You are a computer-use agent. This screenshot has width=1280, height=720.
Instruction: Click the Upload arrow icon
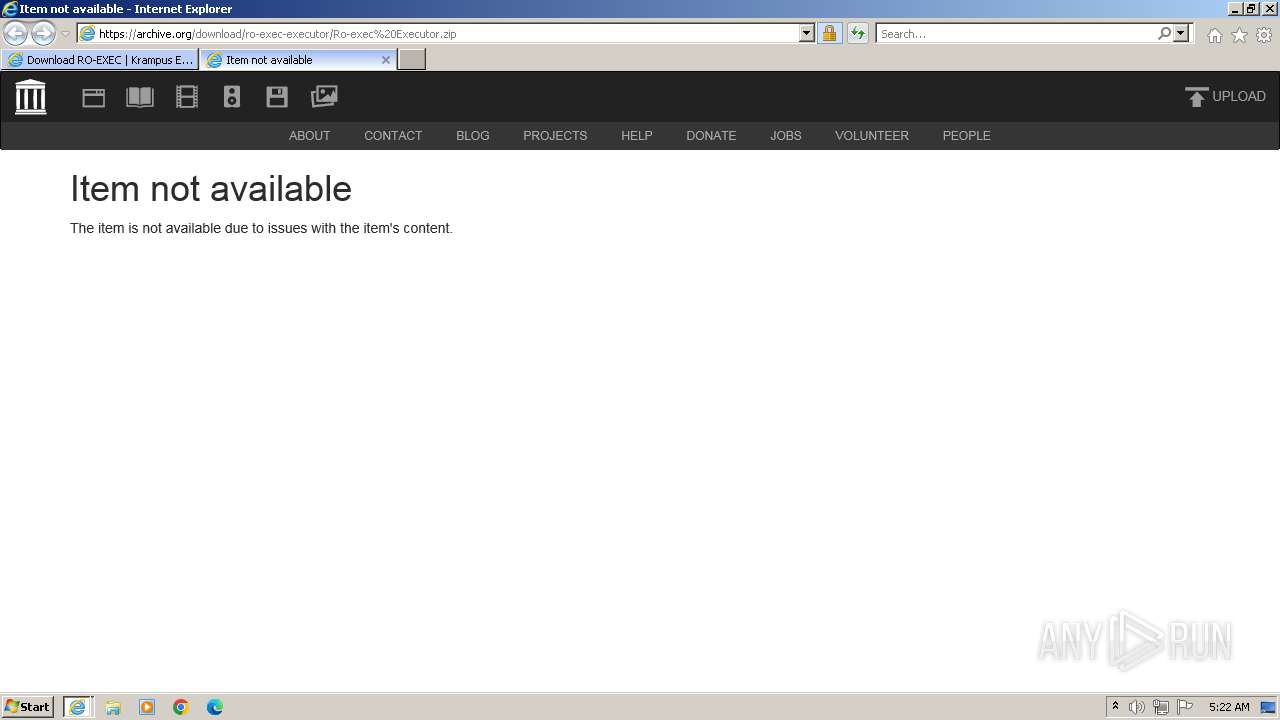coord(1197,97)
